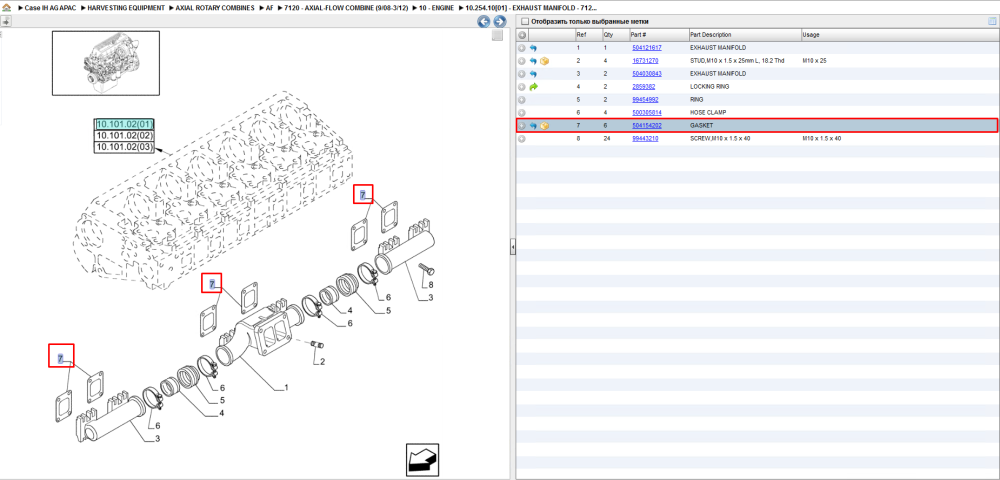Open the HARVESTING EQUIPMENT breadcrumb
This screenshot has height=480, width=1000.
126,8
